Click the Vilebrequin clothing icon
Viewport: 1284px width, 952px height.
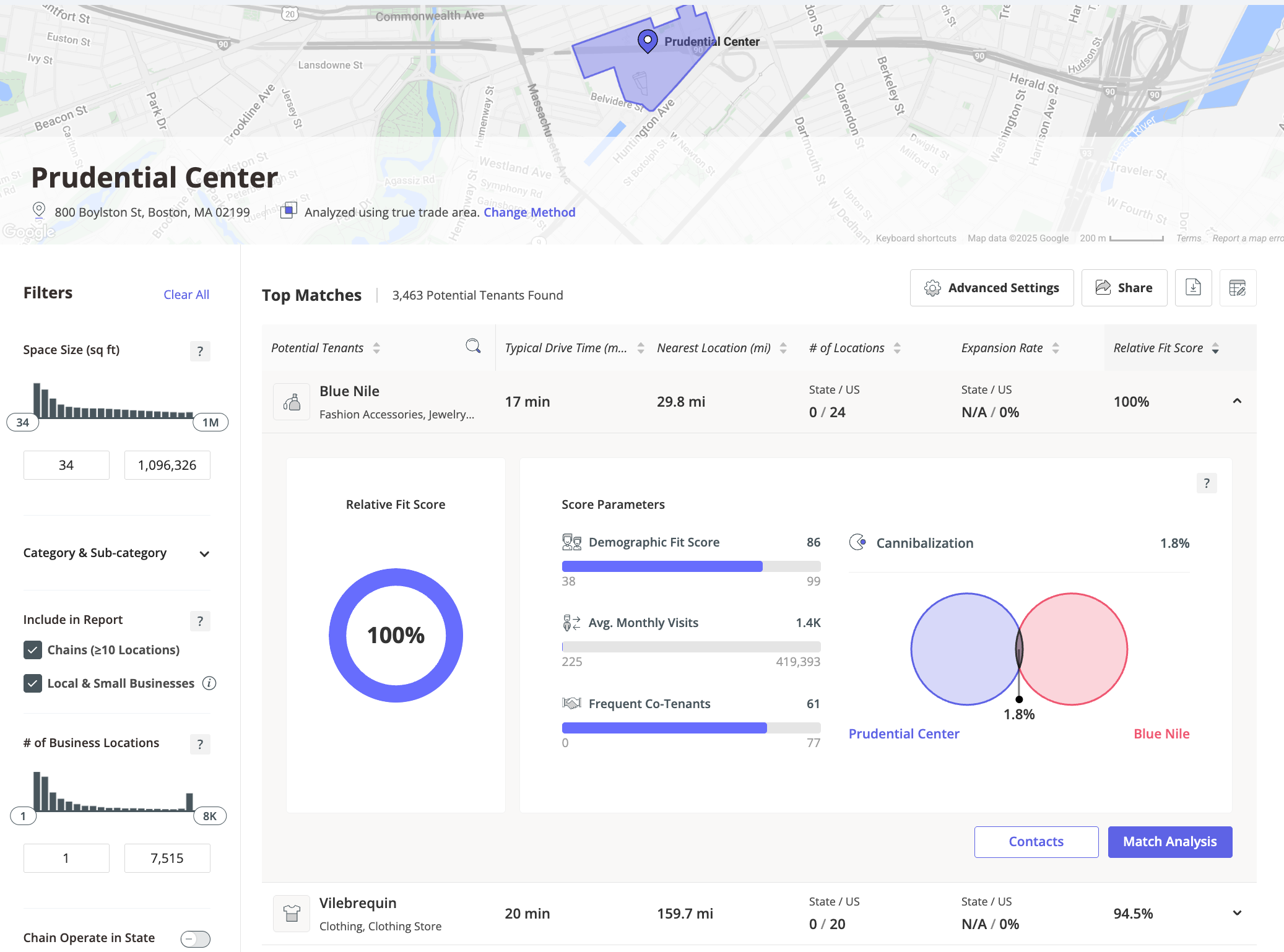click(x=291, y=913)
